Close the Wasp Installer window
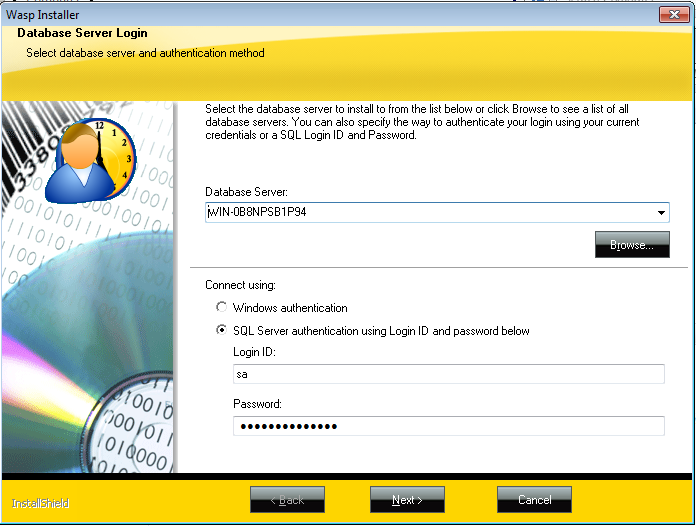This screenshot has height=526, width=696. coord(674,14)
